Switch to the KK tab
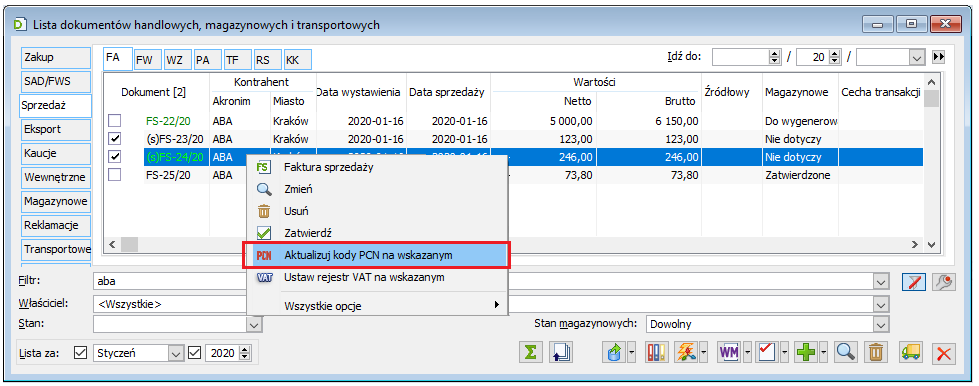Screen dimensions: 979x386 [297, 60]
